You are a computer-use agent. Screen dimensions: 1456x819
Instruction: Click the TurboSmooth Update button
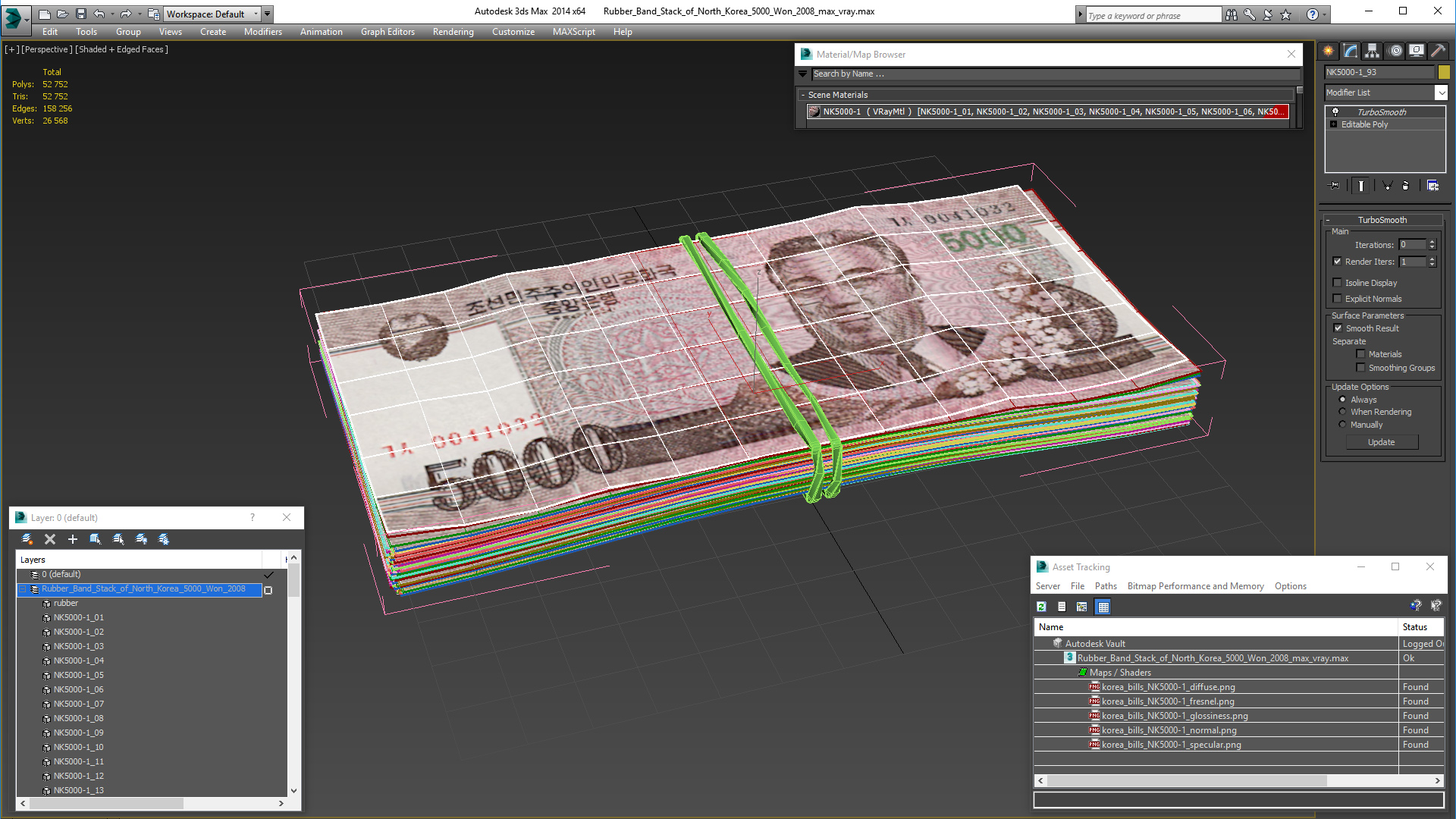1382,442
